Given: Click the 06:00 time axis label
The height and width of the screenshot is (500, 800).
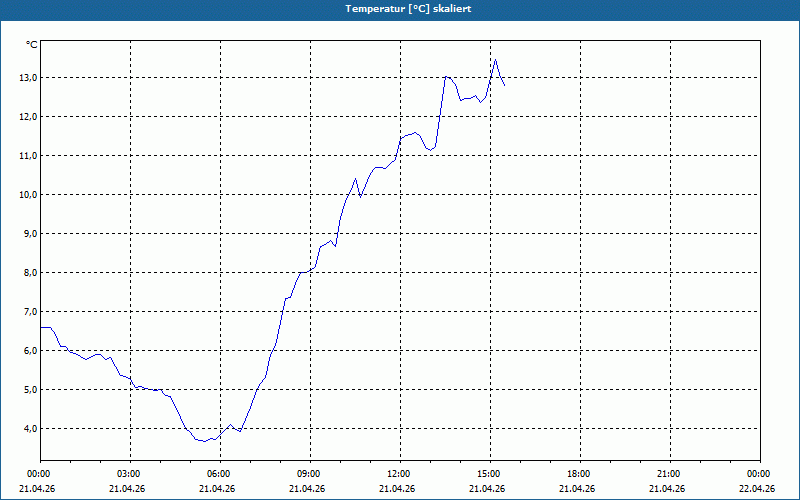Looking at the screenshot, I should (x=220, y=474).
